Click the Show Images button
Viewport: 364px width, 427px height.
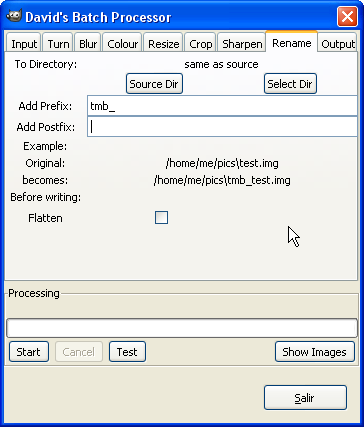pos(315,352)
